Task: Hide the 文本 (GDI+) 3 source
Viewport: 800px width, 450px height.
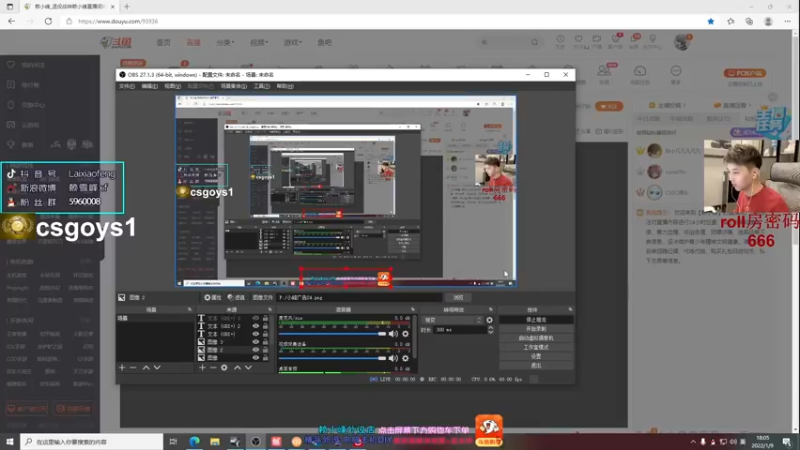Action: coord(256,318)
